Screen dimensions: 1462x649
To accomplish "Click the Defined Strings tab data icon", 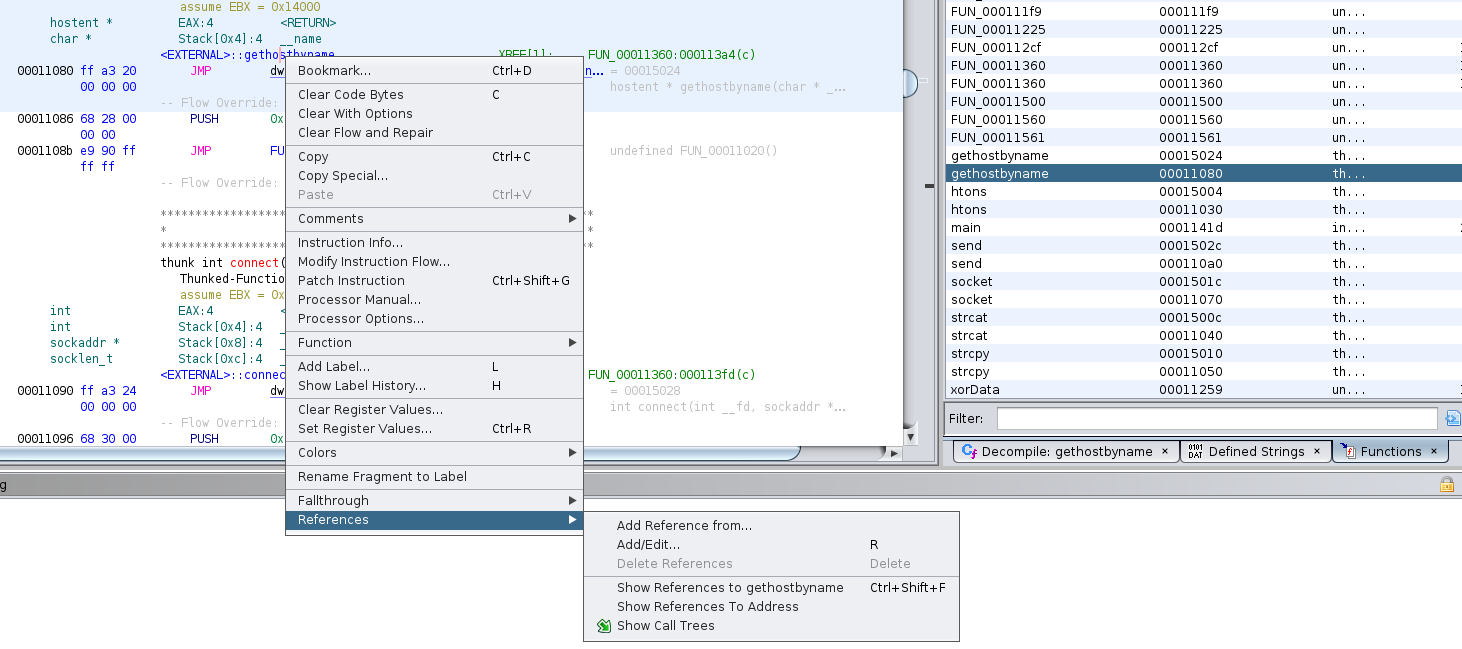I will tap(1195, 451).
